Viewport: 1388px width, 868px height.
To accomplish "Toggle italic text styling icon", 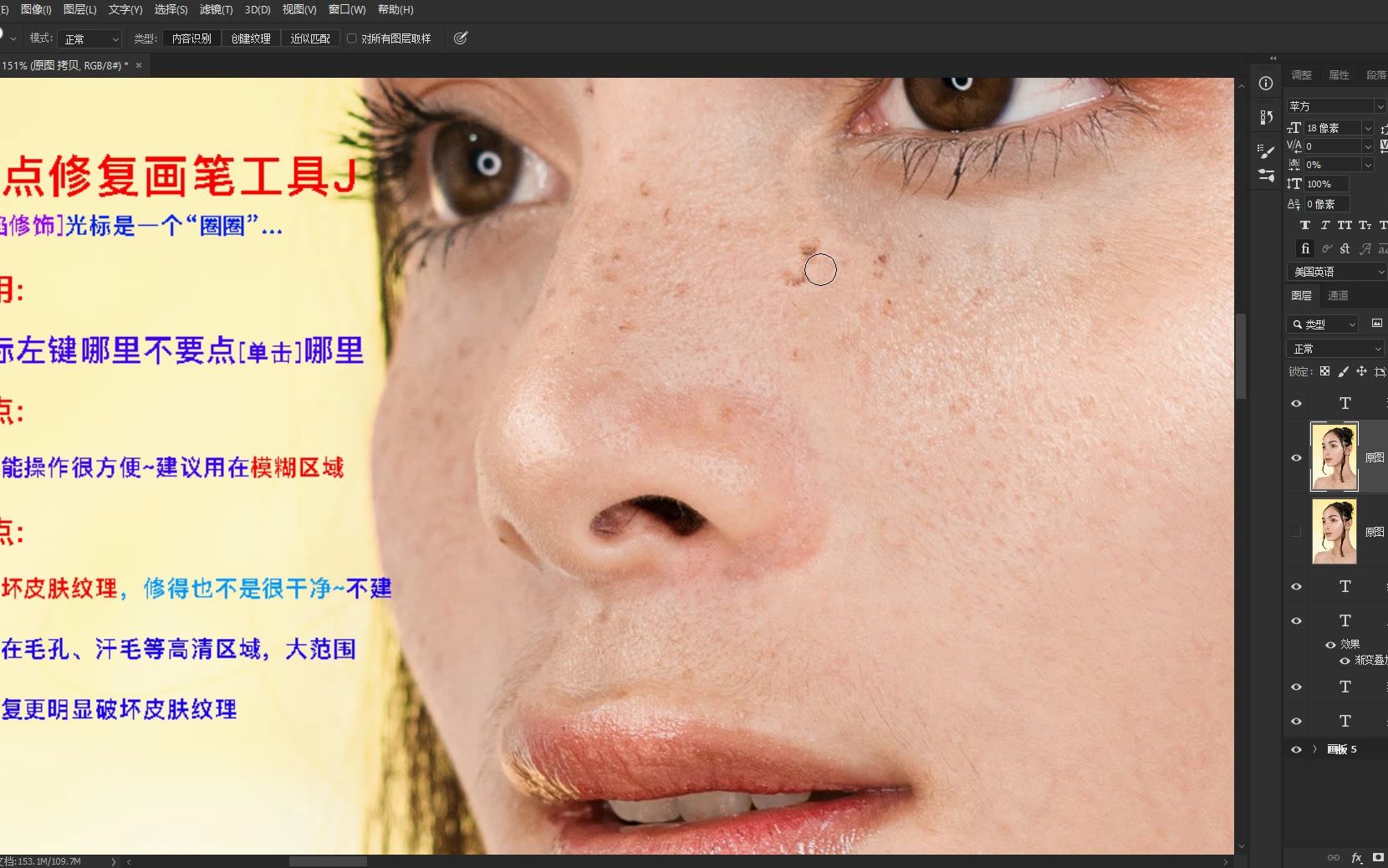I will click(1325, 226).
